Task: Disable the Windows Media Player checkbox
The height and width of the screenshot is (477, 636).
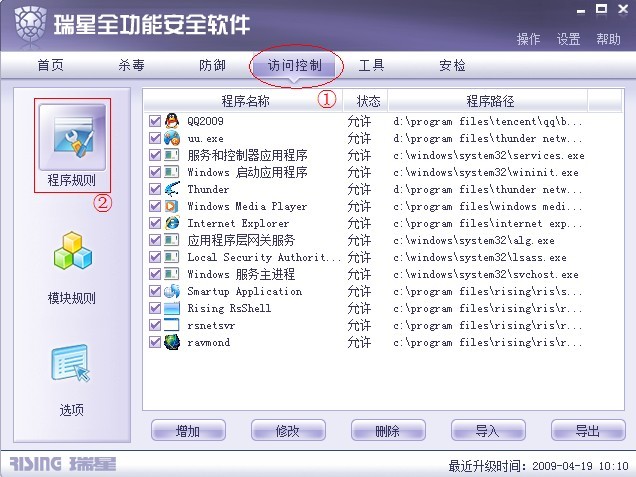Action: (155, 206)
